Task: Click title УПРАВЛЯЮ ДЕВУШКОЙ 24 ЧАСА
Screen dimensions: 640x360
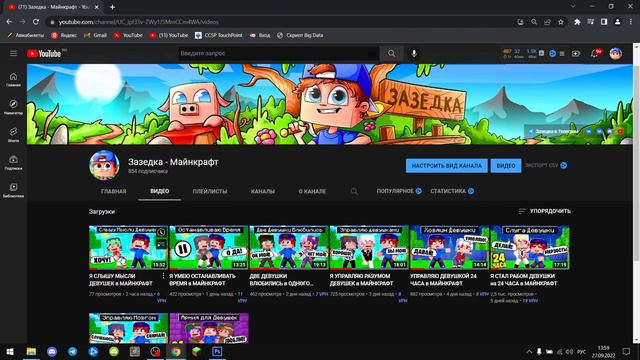Action: click(443, 280)
